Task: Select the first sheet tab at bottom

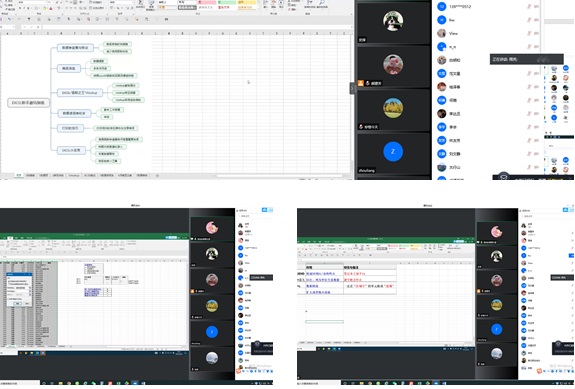Action: click(x=19, y=176)
